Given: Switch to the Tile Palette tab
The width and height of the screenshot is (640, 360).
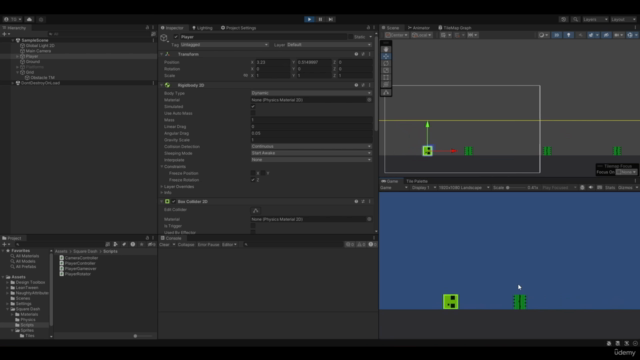Looking at the screenshot, I should [x=417, y=181].
